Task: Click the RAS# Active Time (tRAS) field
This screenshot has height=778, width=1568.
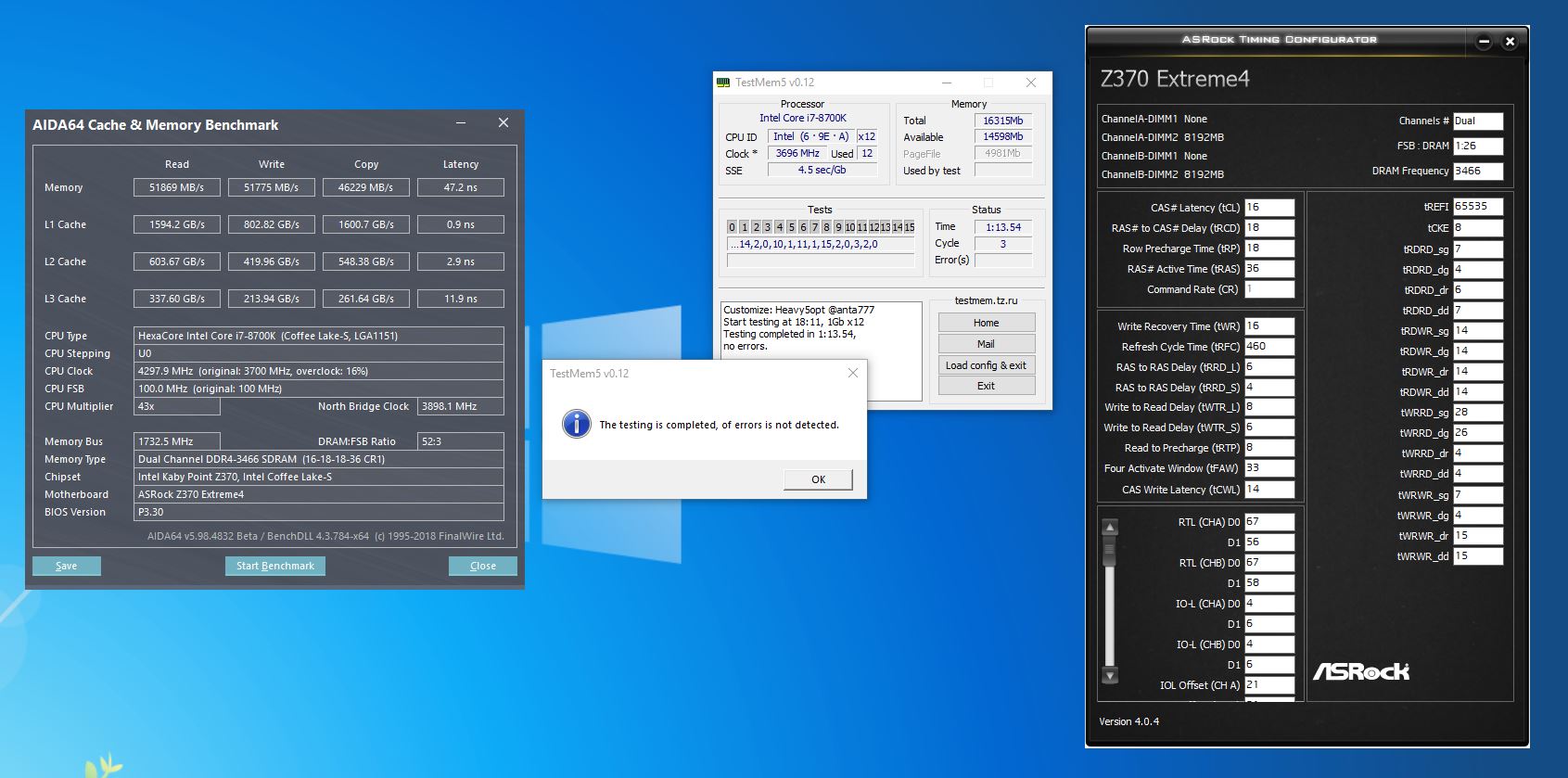Action: (1269, 269)
